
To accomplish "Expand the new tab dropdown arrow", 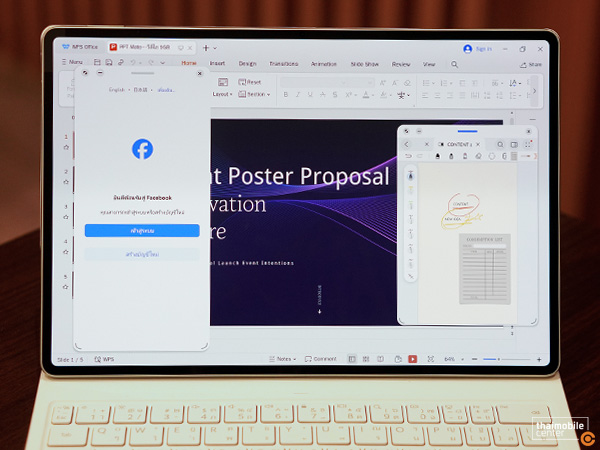I will point(215,48).
